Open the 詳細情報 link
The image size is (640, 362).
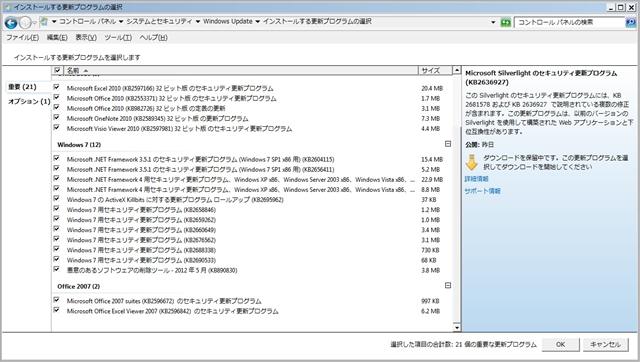476,179
